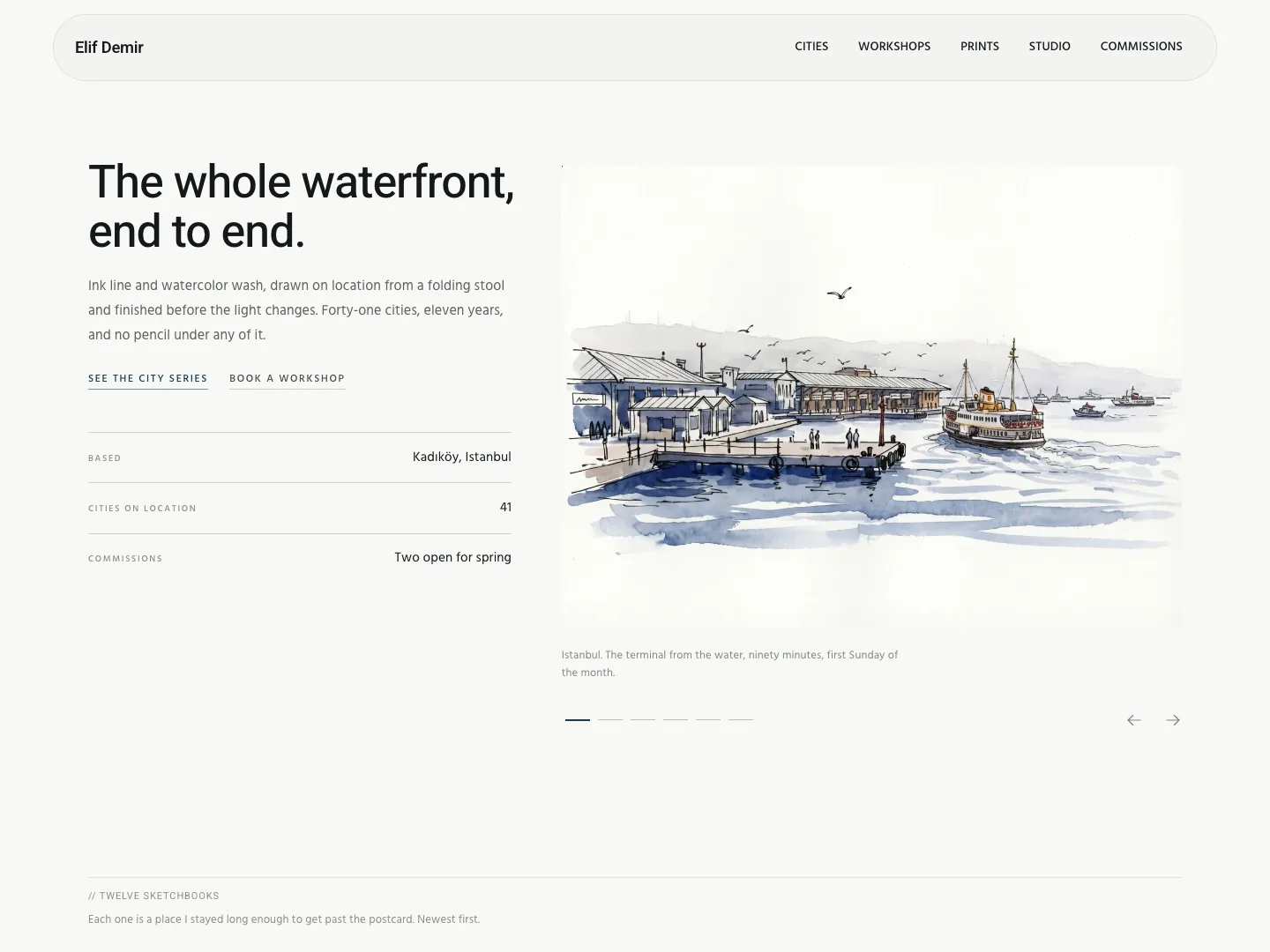Click the Istanbul ferry terminal watercolor image
The image size is (1270, 952).
click(x=871, y=397)
